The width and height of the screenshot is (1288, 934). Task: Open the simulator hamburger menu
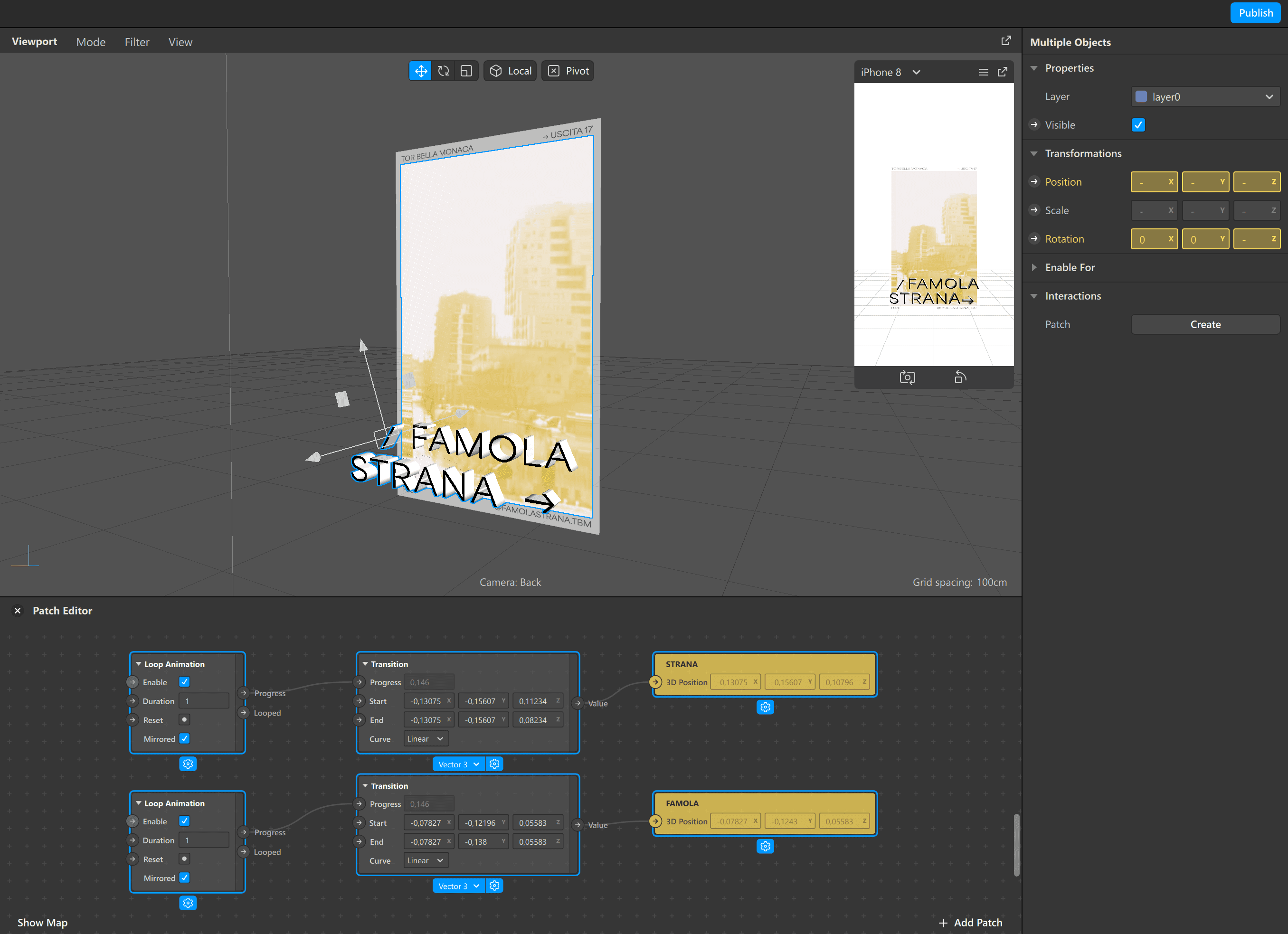coord(983,72)
